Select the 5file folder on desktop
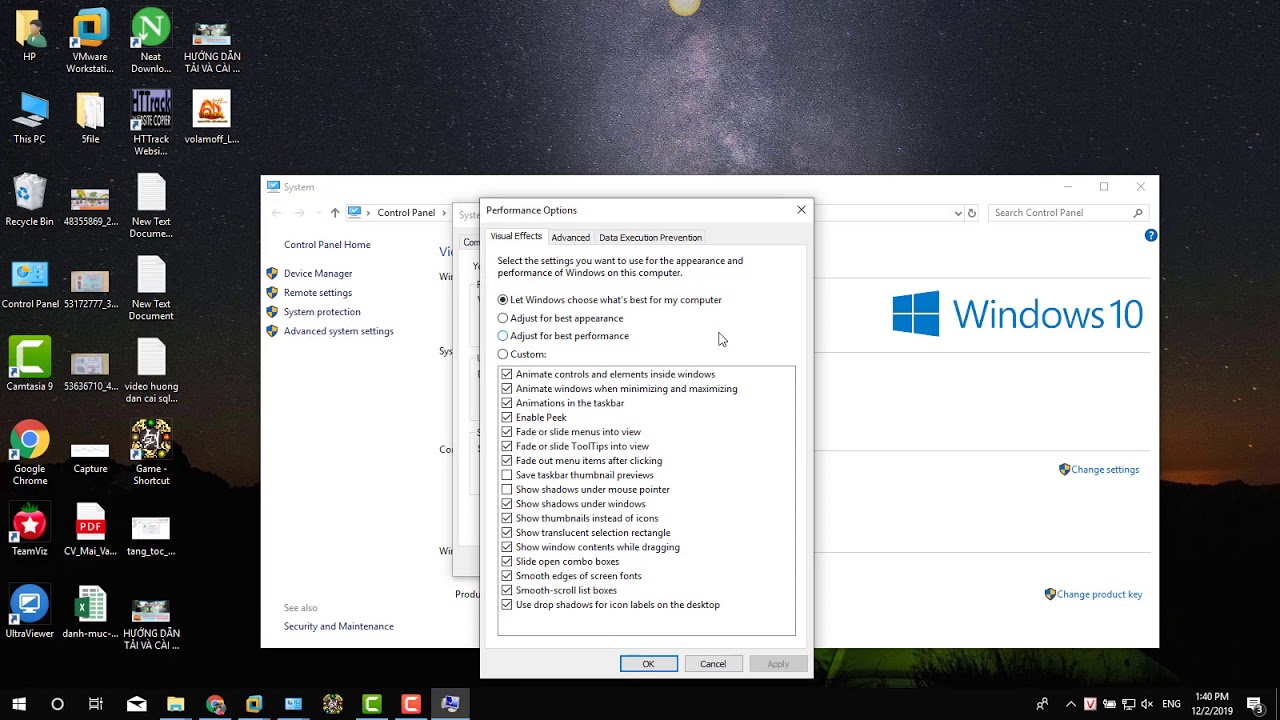 90,118
